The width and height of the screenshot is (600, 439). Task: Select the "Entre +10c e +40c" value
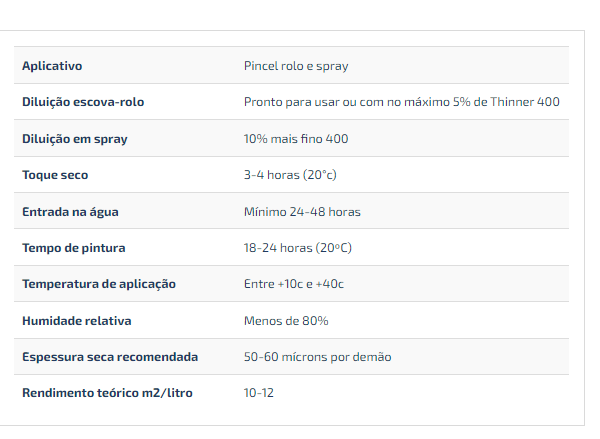pos(293,284)
